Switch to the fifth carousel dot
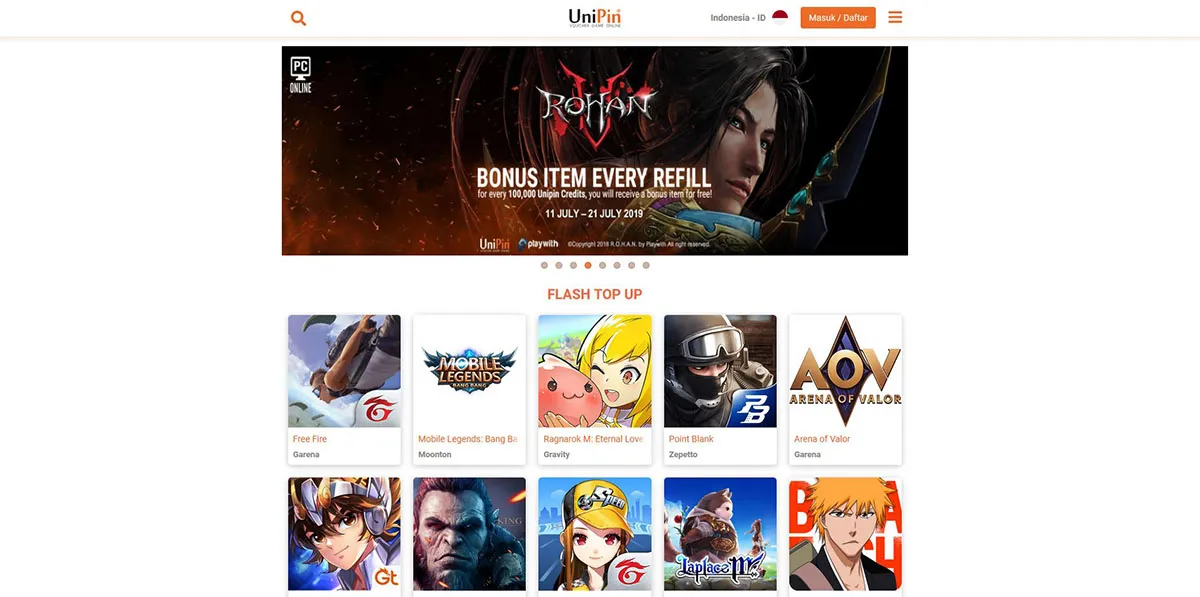The image size is (1200, 597). pos(602,265)
